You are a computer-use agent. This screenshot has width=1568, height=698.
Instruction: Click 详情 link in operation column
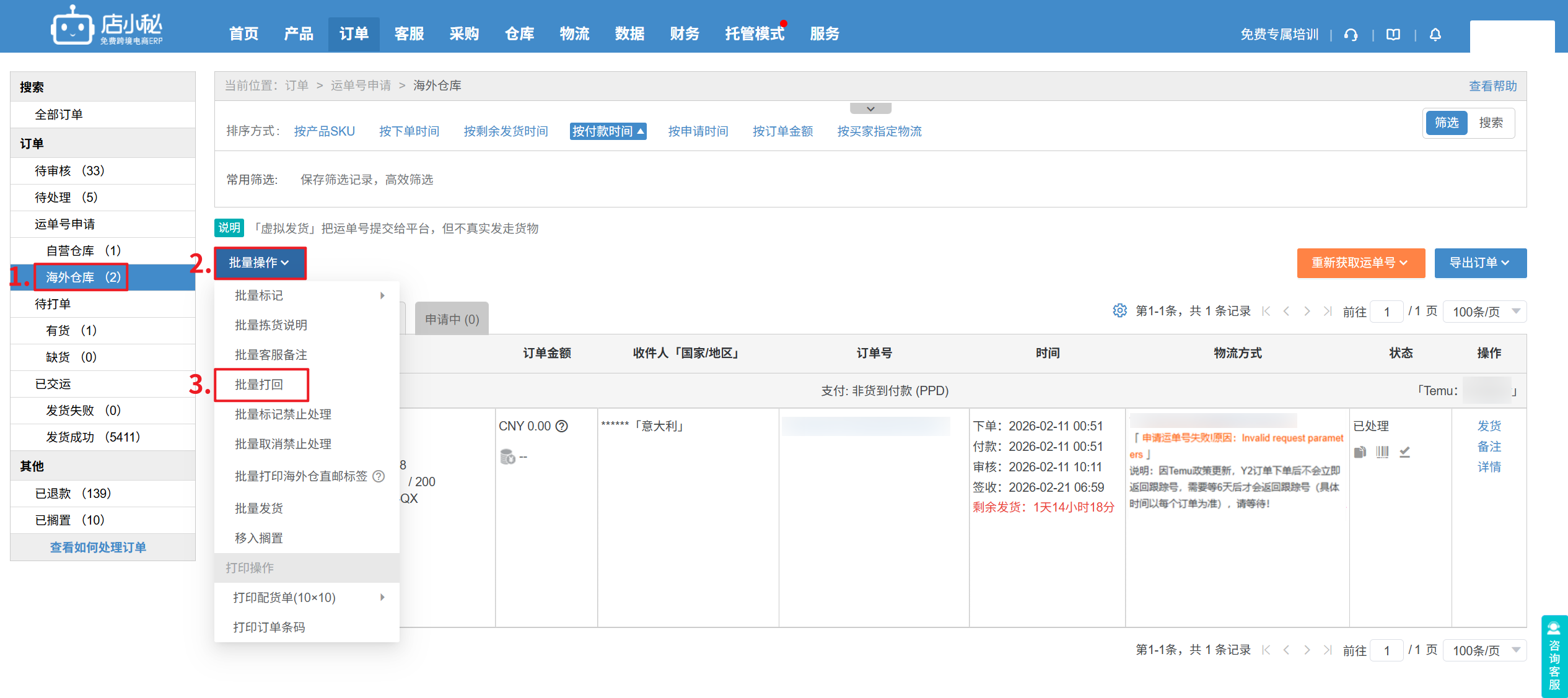[x=1489, y=467]
